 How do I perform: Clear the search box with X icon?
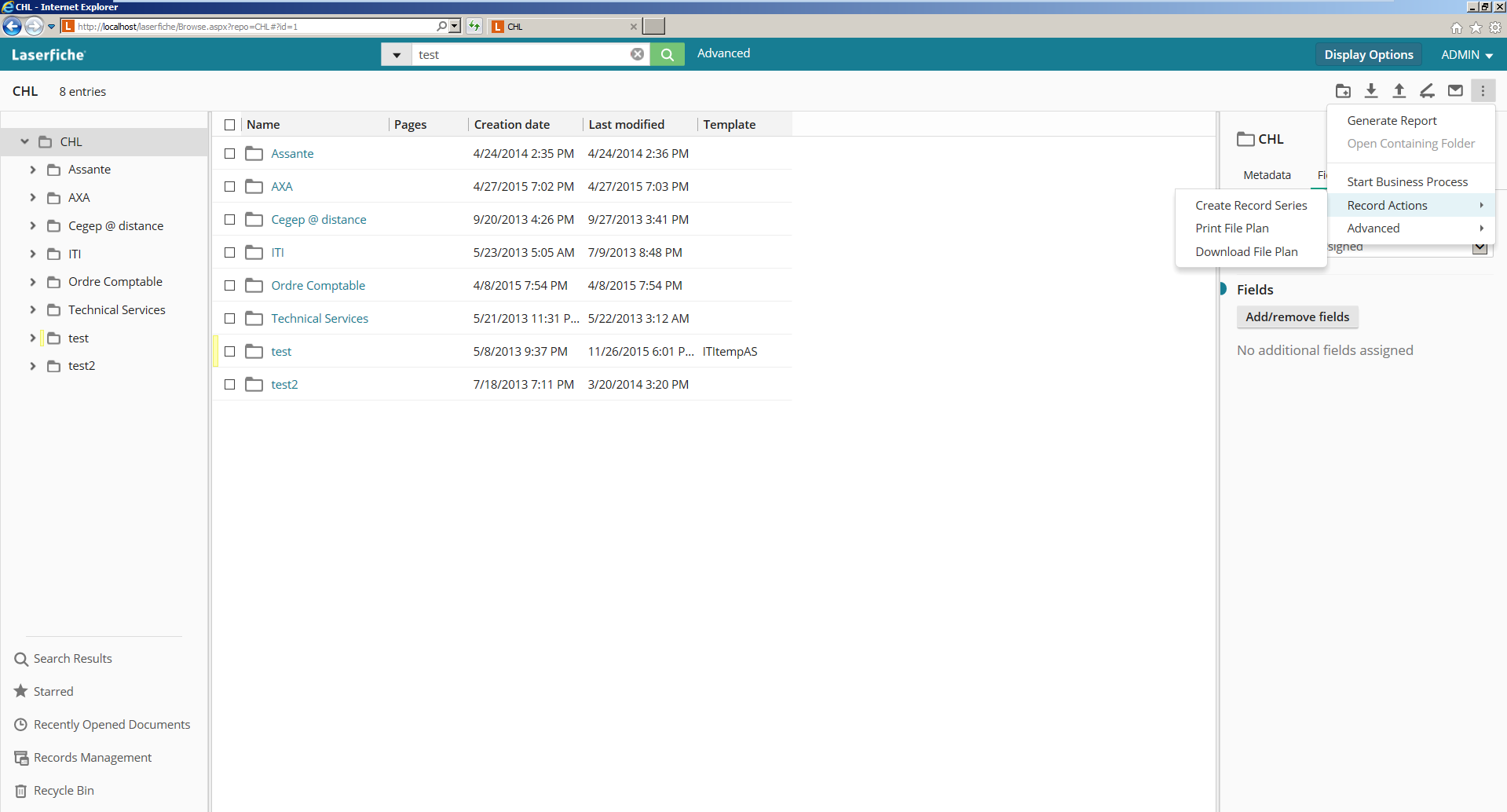(638, 54)
